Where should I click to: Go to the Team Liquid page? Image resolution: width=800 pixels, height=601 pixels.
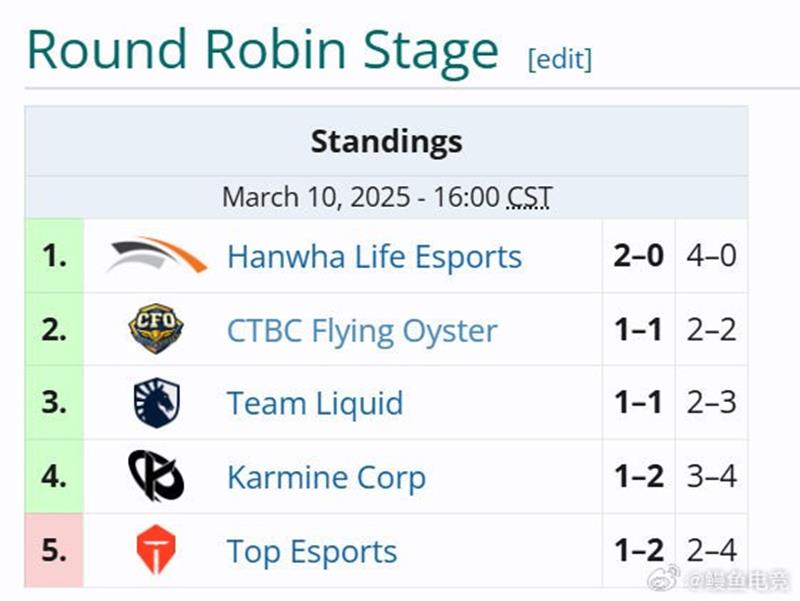[314, 404]
